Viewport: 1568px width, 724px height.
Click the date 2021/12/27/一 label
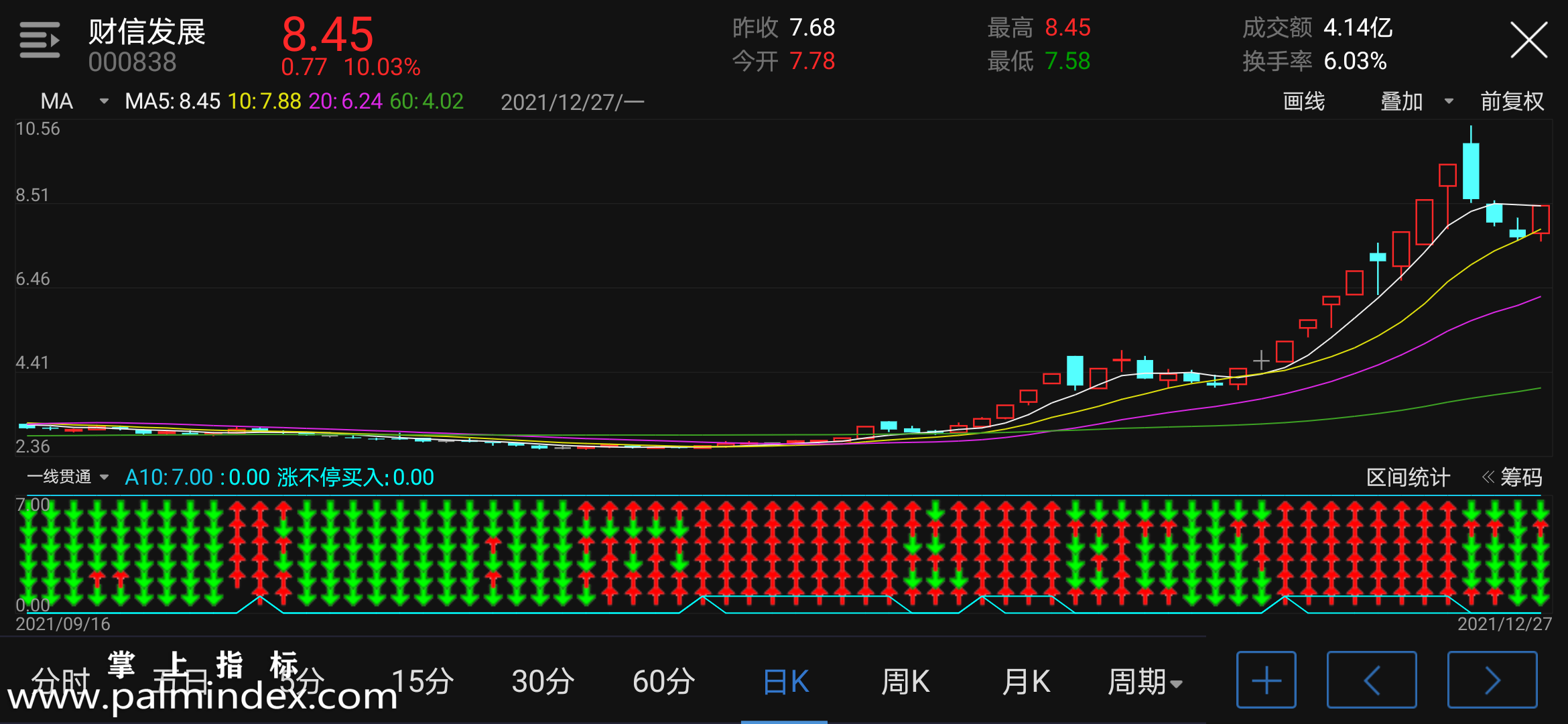[x=572, y=102]
